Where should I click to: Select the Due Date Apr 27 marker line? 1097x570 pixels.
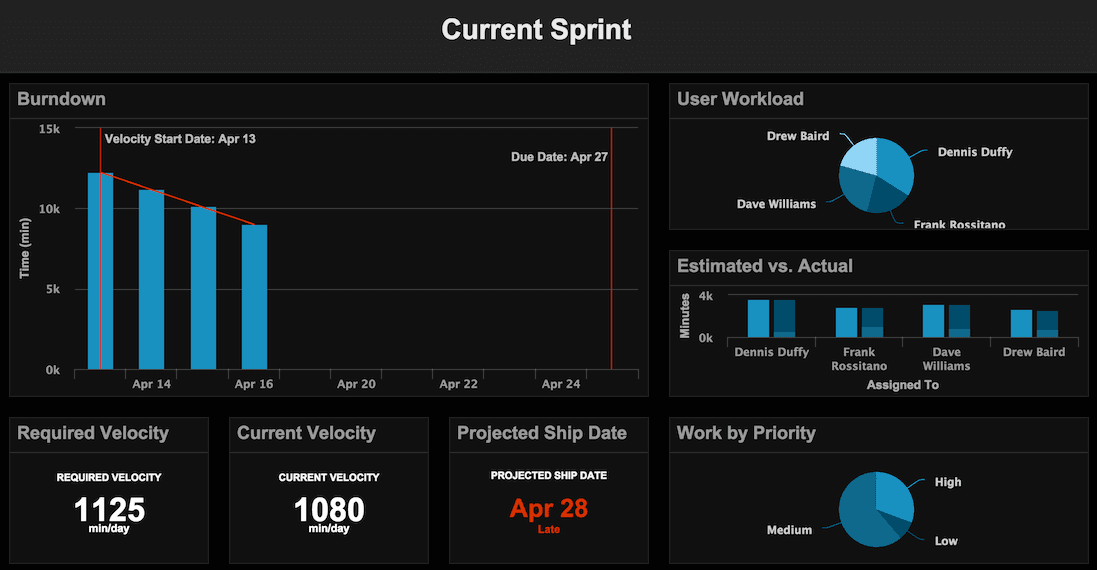611,248
